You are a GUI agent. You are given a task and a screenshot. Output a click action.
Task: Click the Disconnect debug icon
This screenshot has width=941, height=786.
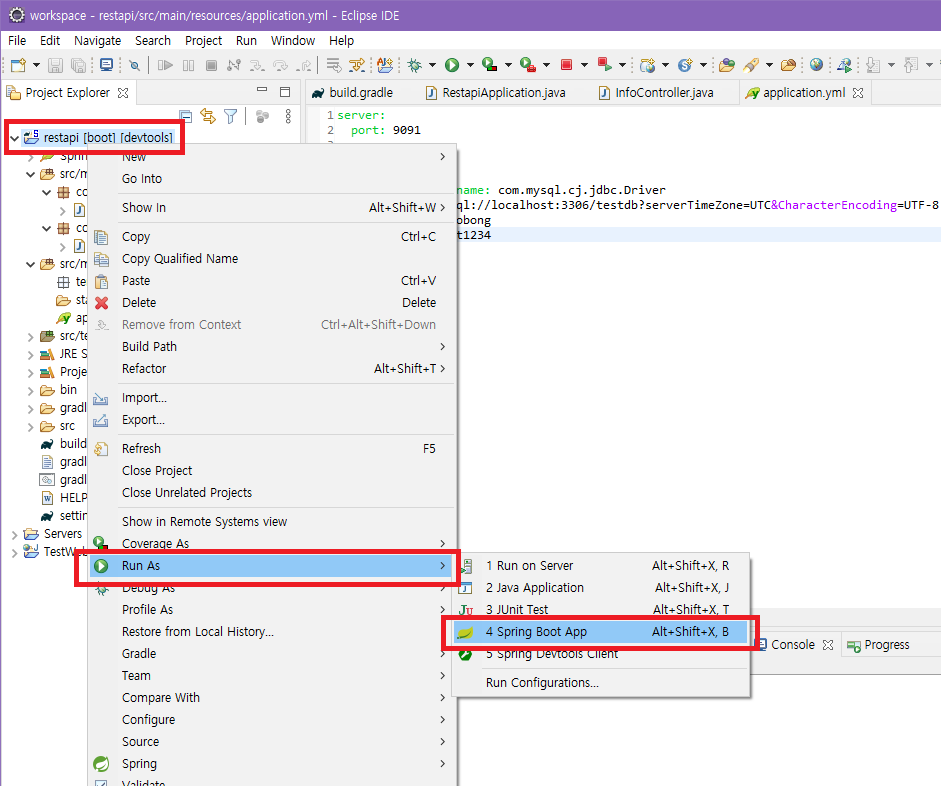[234, 65]
